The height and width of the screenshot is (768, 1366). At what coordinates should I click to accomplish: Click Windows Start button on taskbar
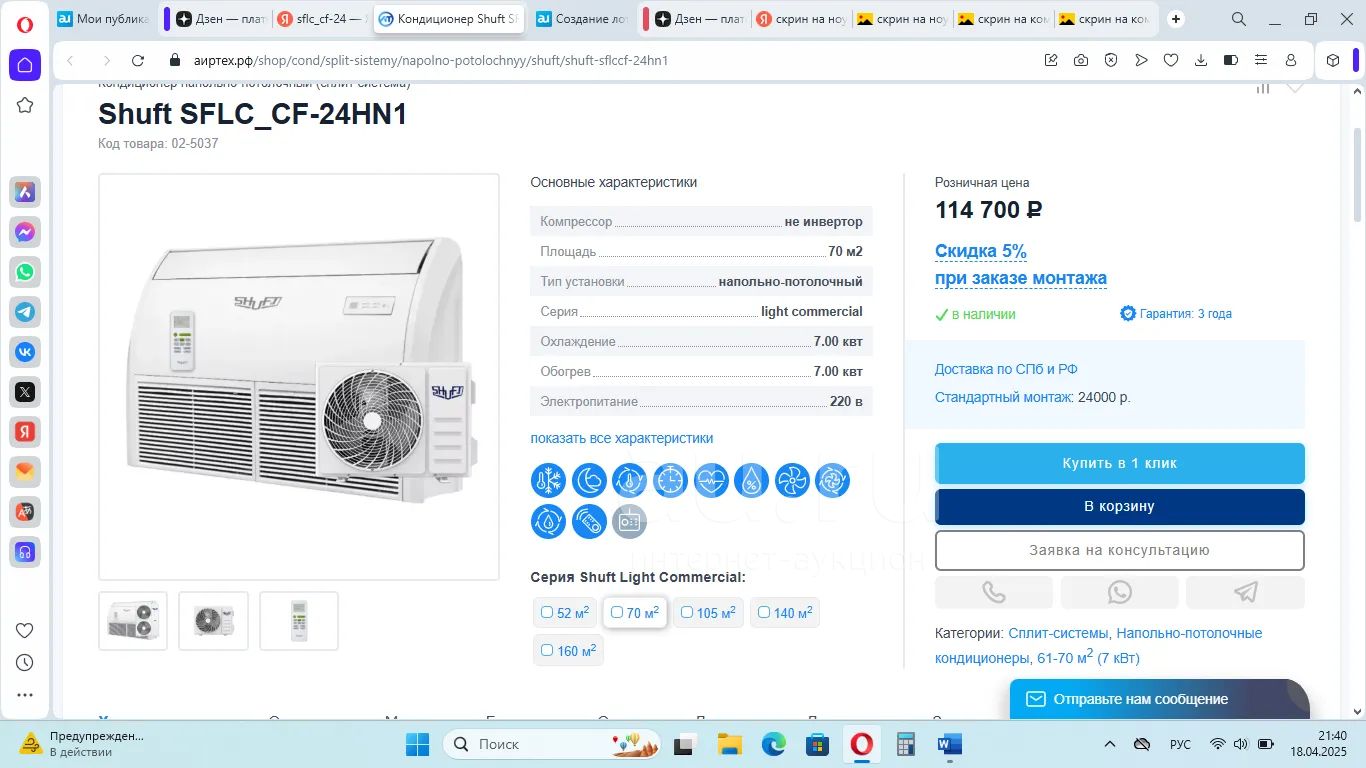click(417, 744)
